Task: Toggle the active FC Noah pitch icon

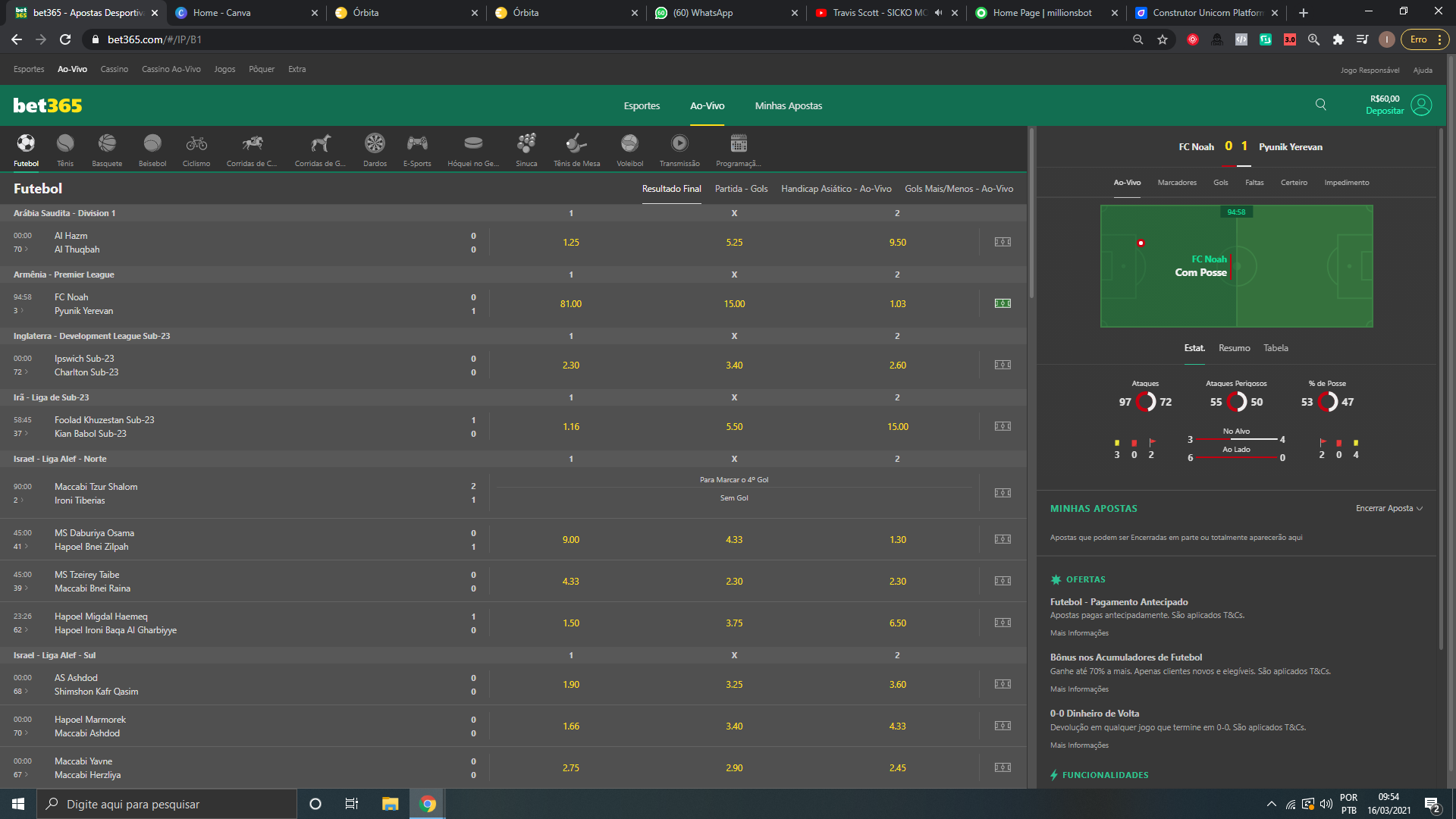Action: (x=1003, y=303)
